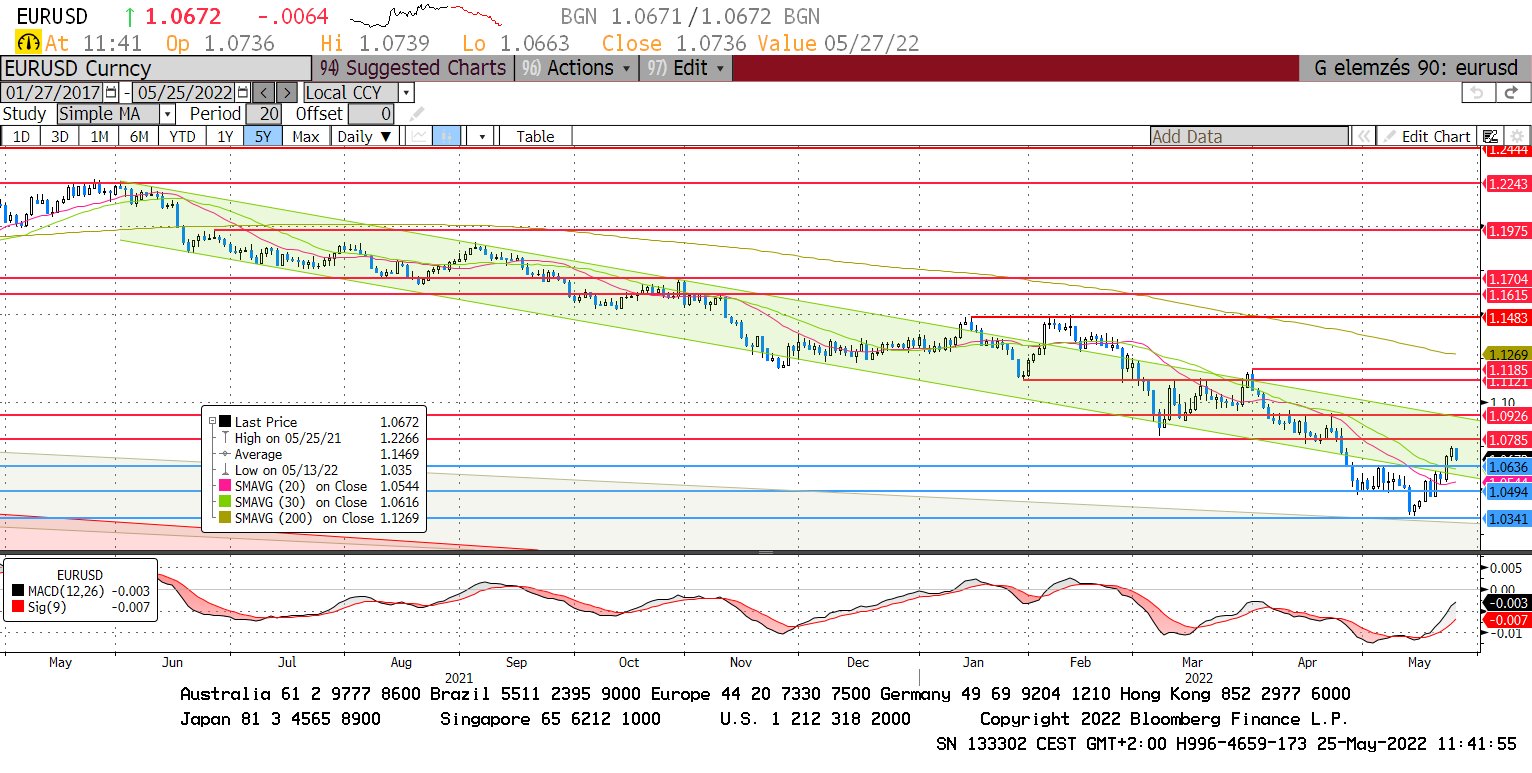Viewport: 1532px width, 773px height.
Task: Click the SMAVG (20) pink color swatch
Action: click(225, 486)
